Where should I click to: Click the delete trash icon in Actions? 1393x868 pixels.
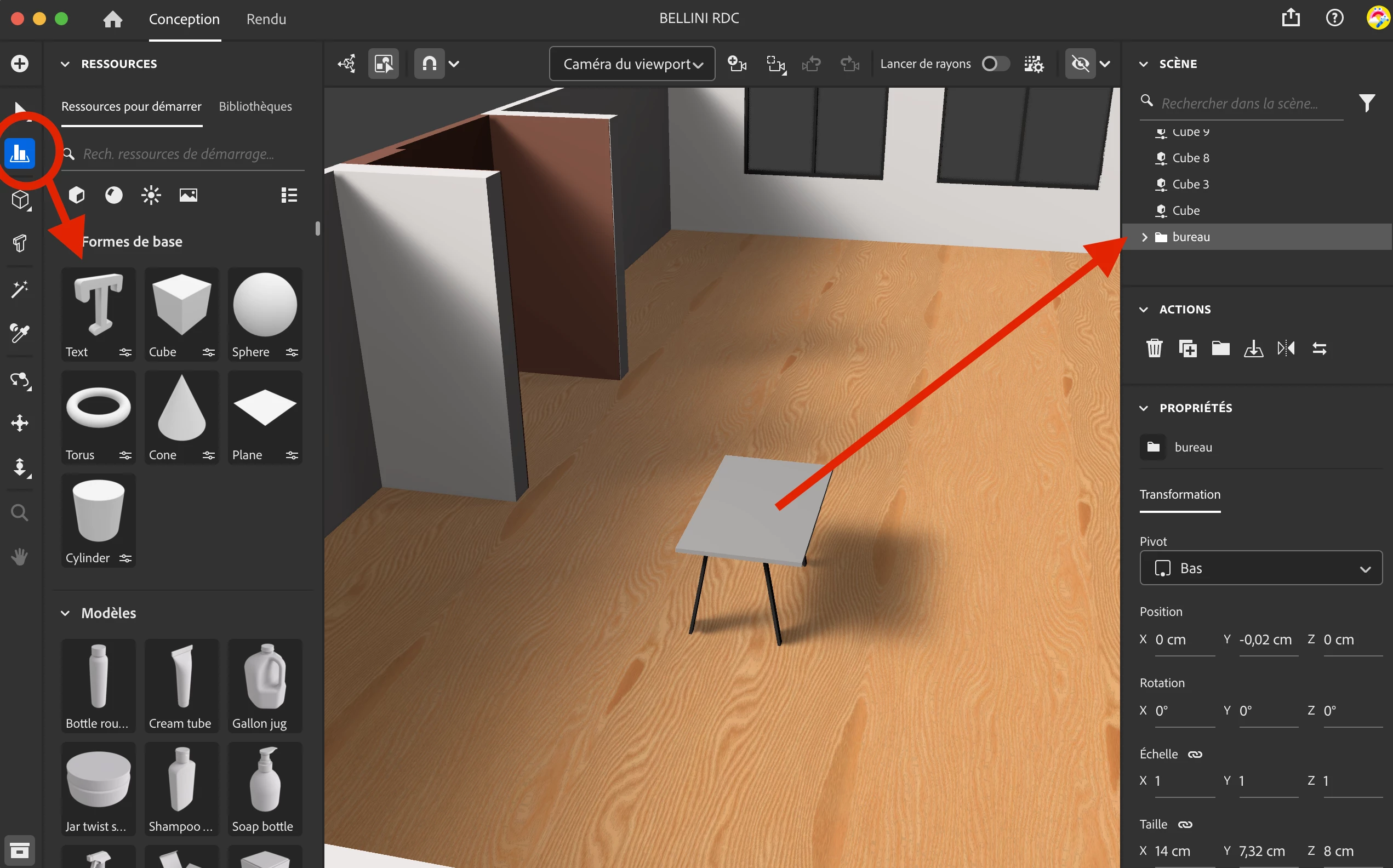coord(1154,349)
